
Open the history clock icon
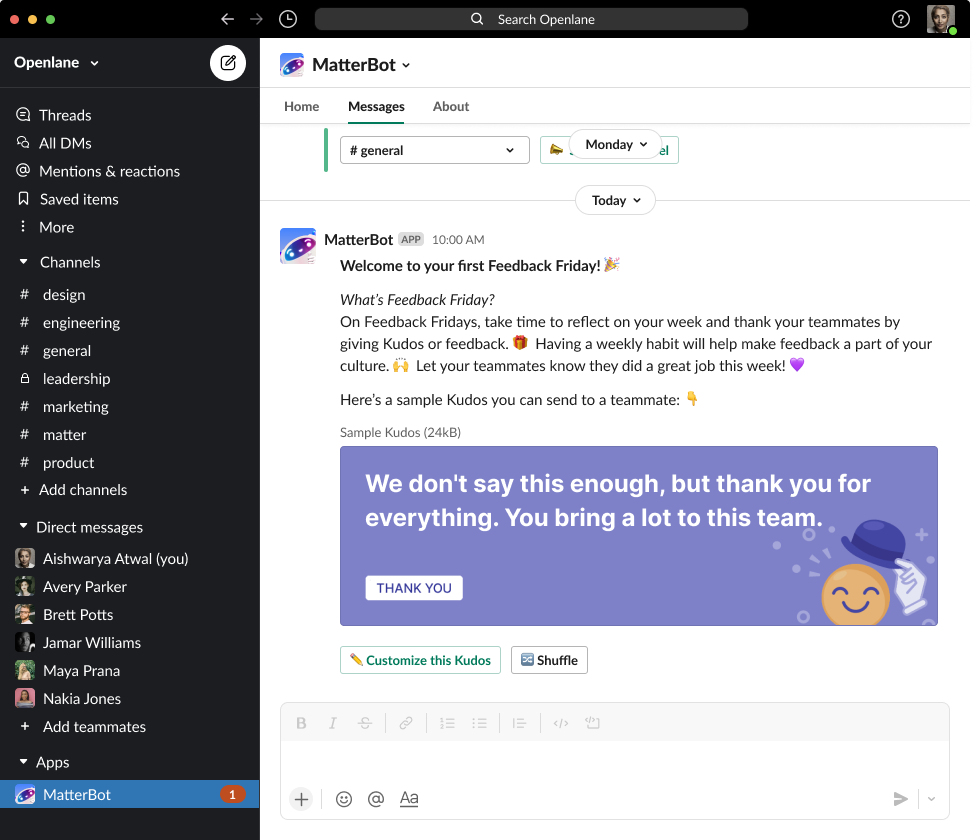click(x=288, y=19)
